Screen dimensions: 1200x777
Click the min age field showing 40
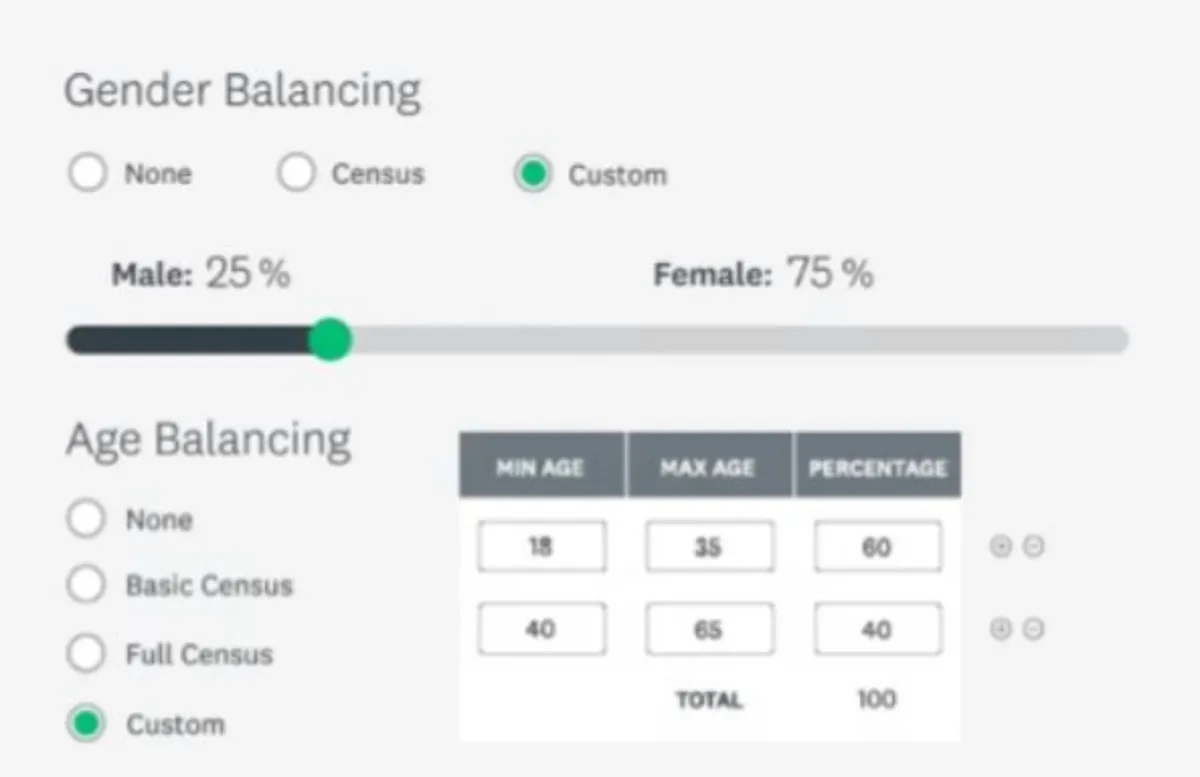[541, 629]
